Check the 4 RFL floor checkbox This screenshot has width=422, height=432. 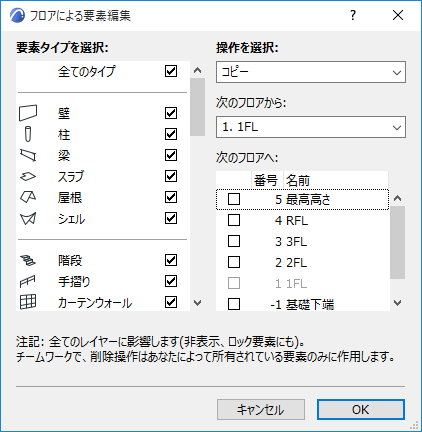click(x=234, y=220)
